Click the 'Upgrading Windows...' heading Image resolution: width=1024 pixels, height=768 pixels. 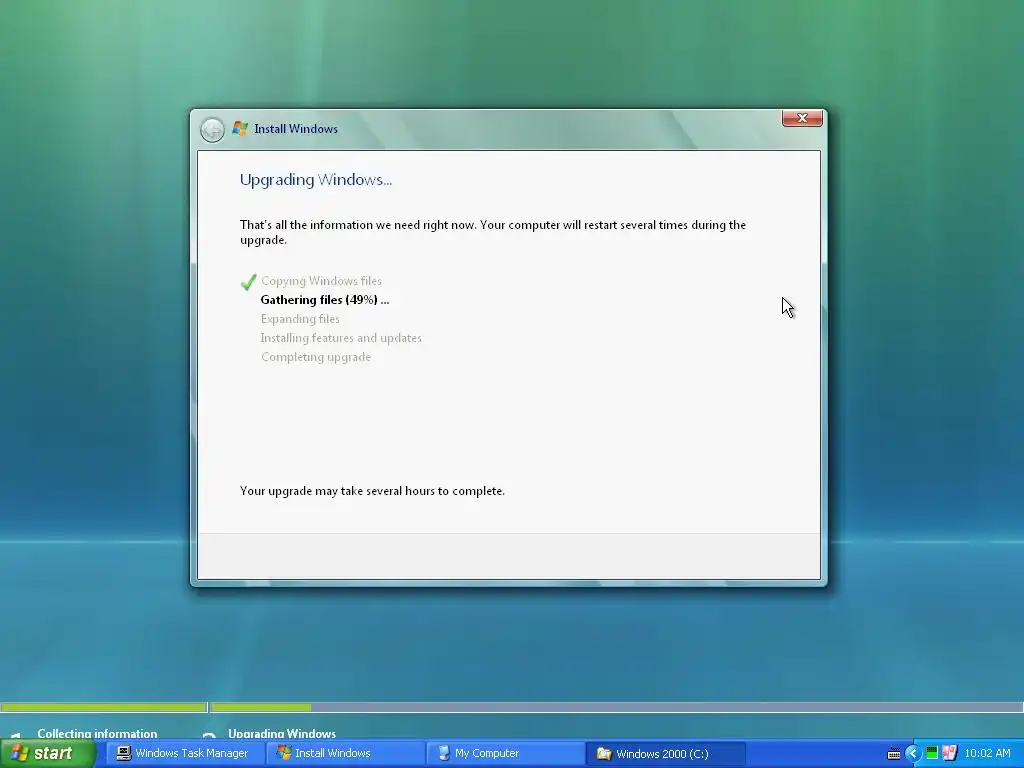pos(315,180)
